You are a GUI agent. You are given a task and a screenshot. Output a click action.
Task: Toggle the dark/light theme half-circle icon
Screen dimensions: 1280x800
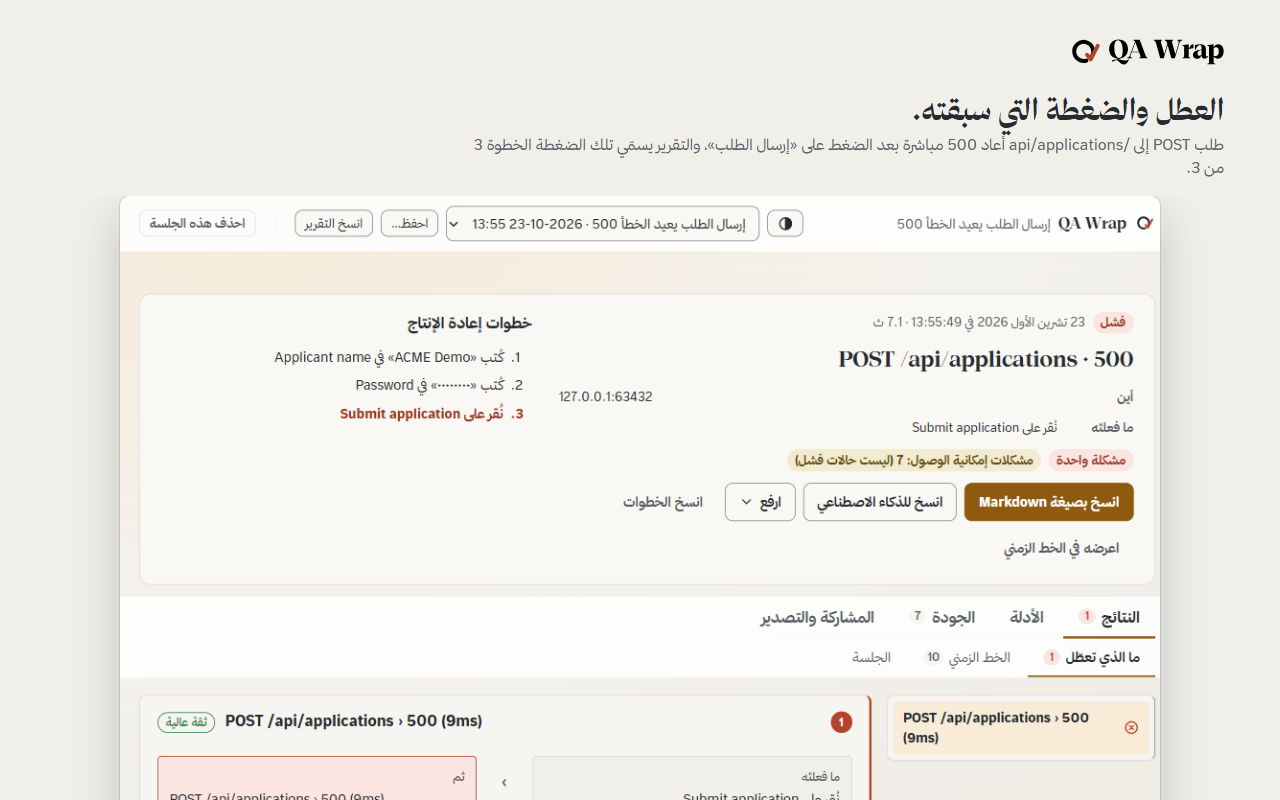[785, 224]
